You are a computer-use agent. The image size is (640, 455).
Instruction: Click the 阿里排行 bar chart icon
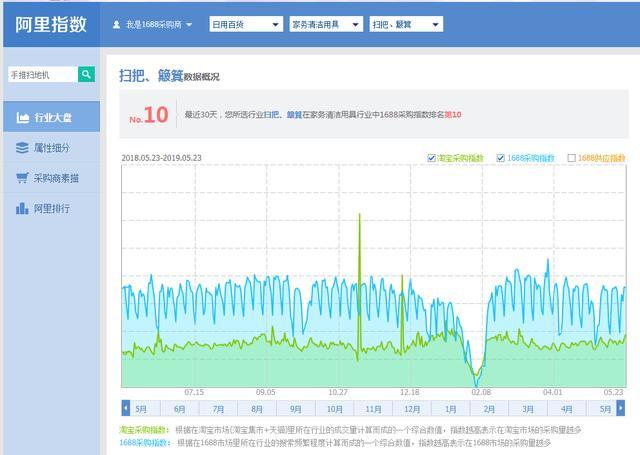coord(22,209)
